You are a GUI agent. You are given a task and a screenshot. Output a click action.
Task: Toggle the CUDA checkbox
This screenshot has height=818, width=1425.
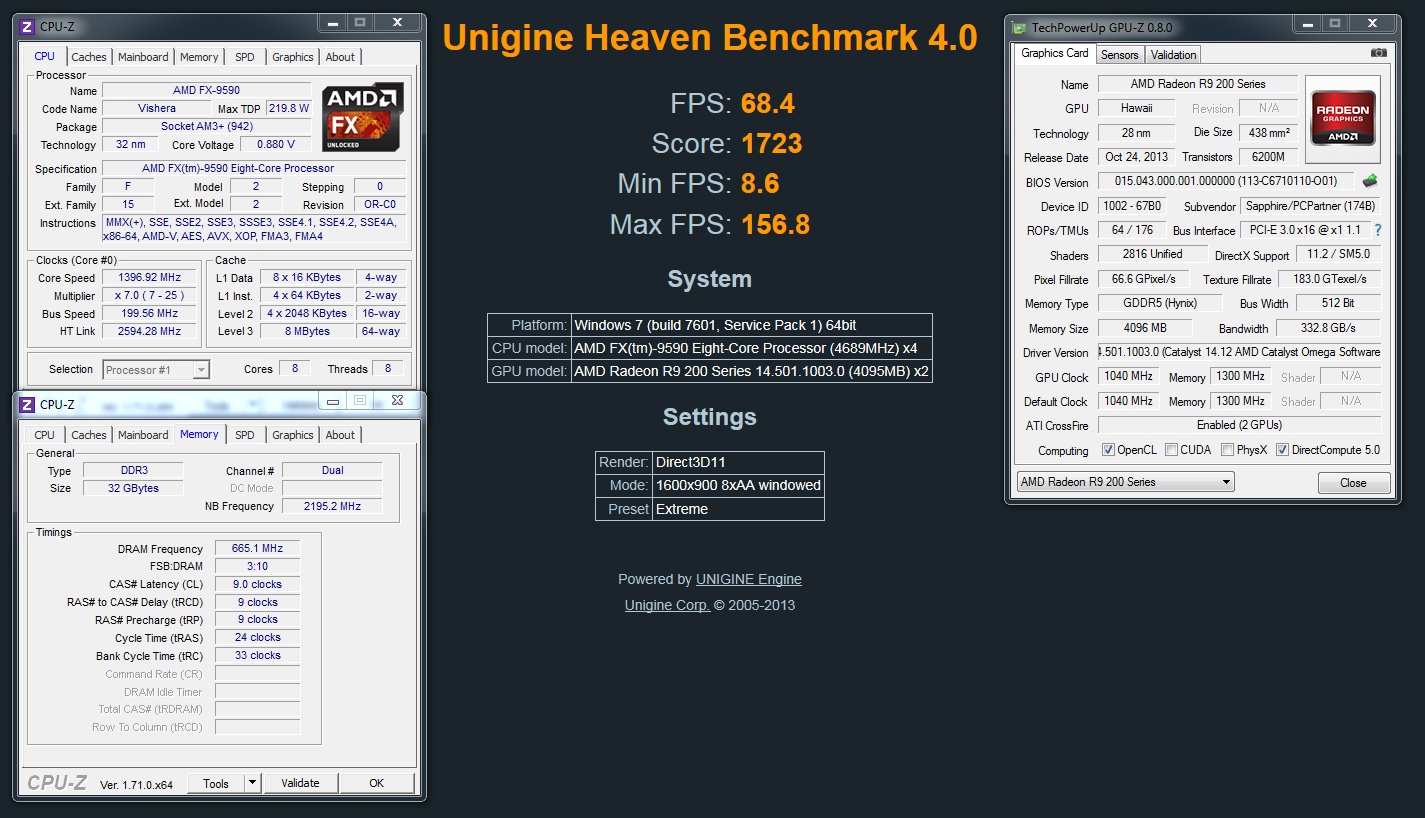click(1171, 450)
